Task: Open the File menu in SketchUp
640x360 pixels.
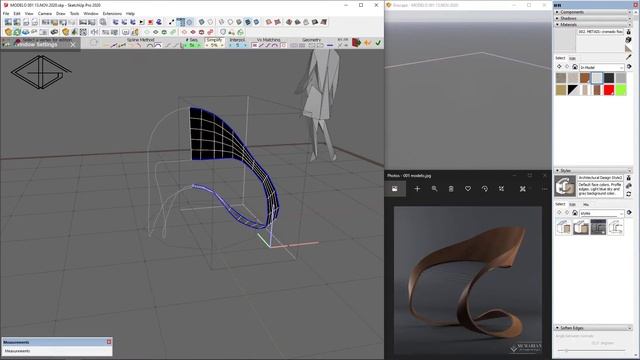Action: pyautogui.click(x=6, y=13)
